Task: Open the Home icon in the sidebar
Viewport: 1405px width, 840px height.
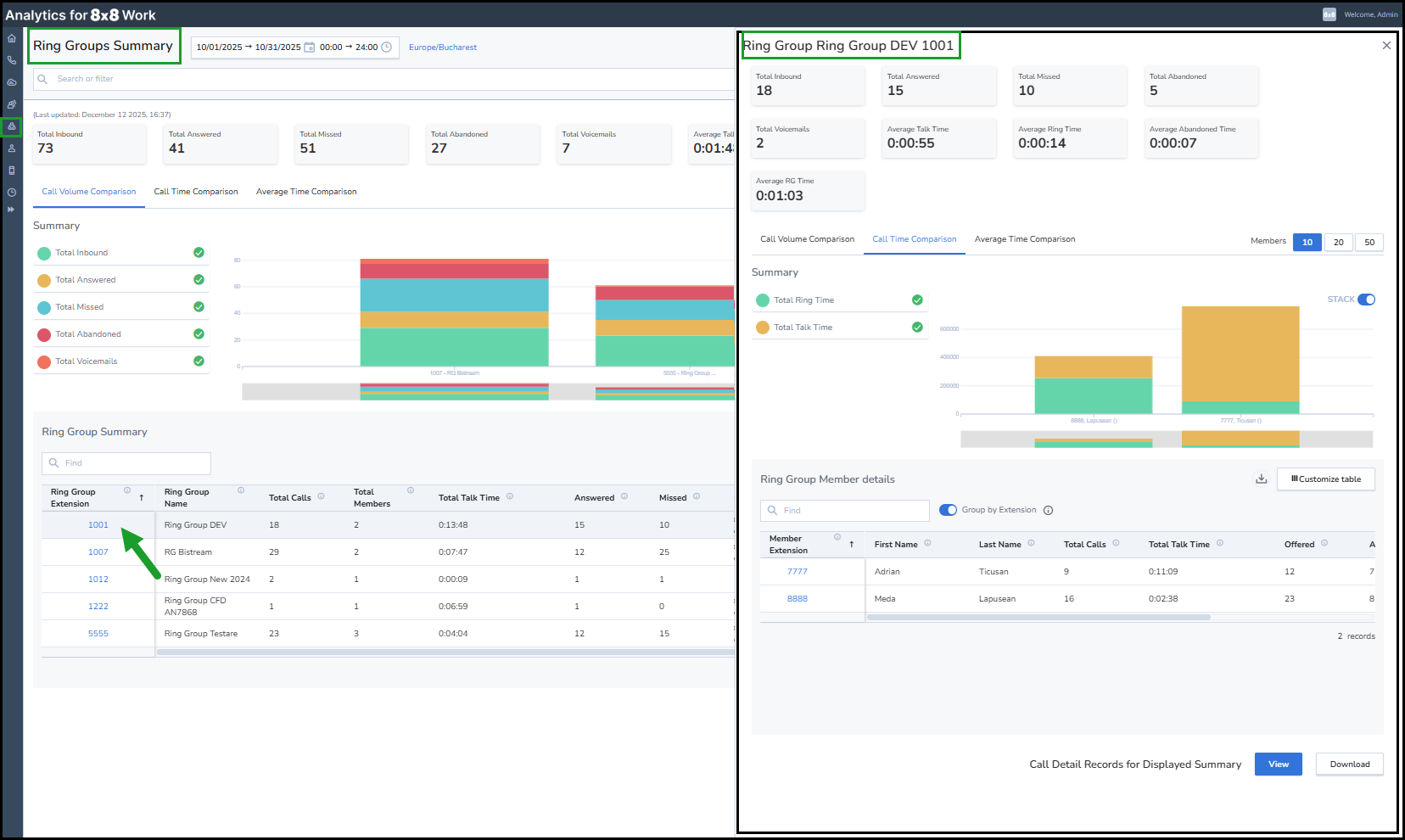Action: [12, 39]
